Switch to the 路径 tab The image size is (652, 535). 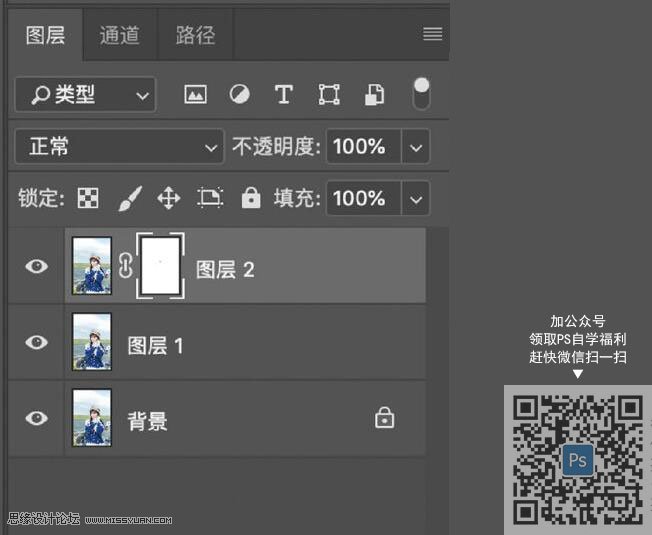tap(195, 35)
